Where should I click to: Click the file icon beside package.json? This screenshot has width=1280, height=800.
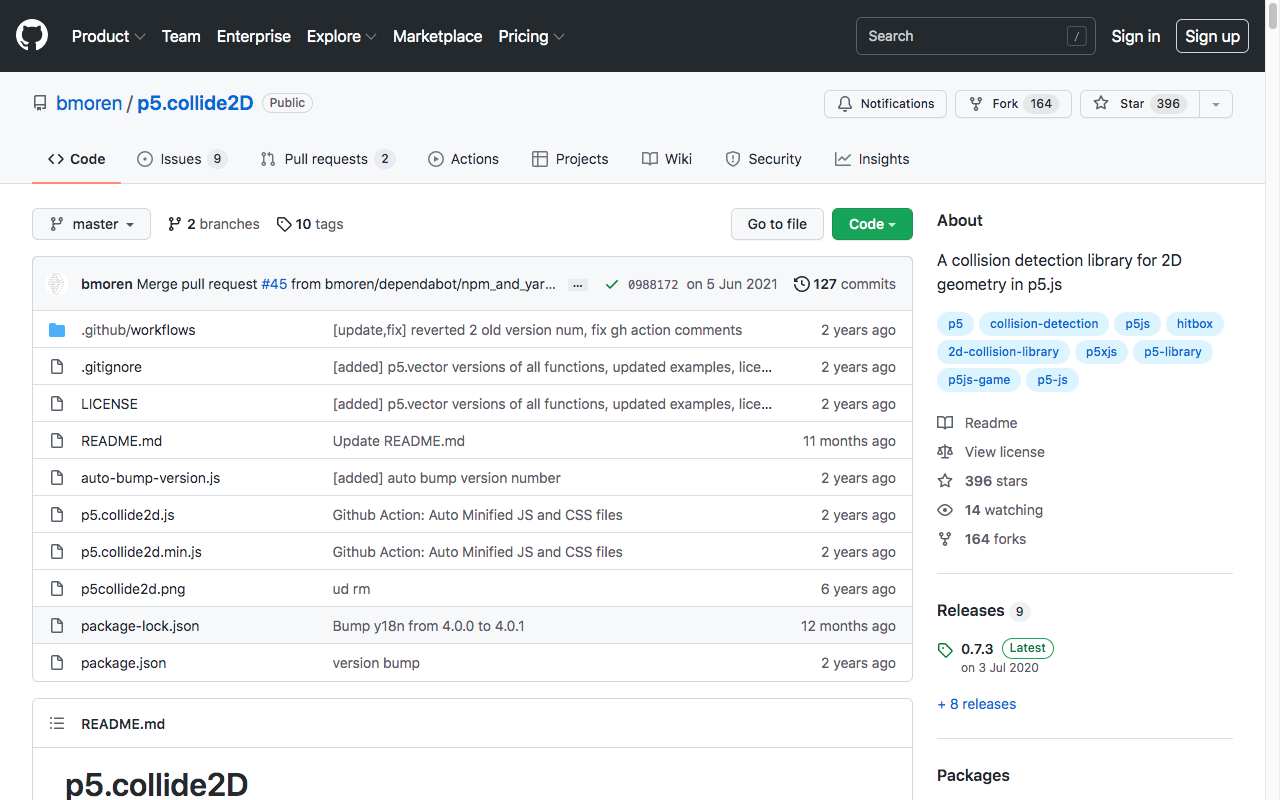pyautogui.click(x=57, y=663)
